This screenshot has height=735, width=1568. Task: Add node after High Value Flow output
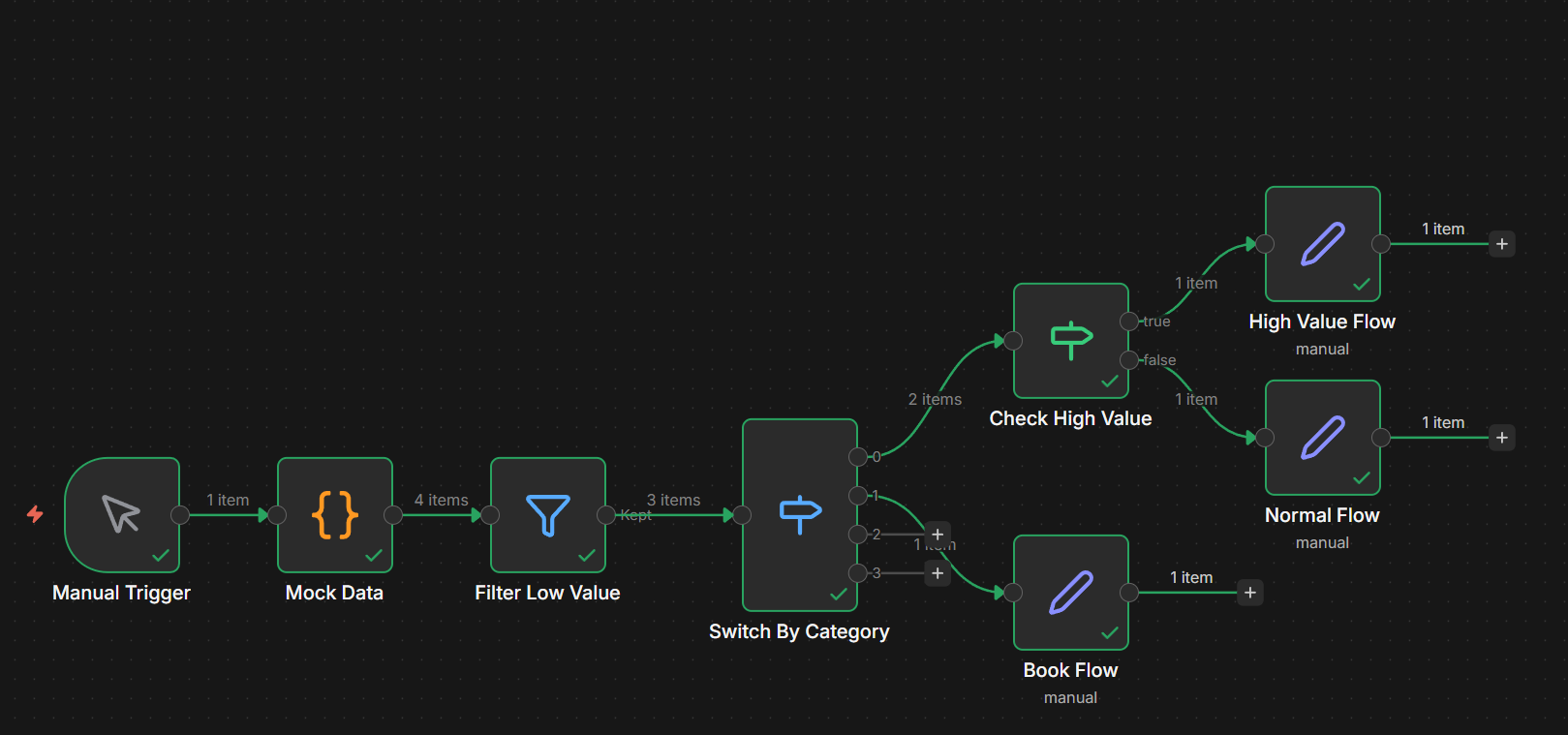pos(1502,244)
